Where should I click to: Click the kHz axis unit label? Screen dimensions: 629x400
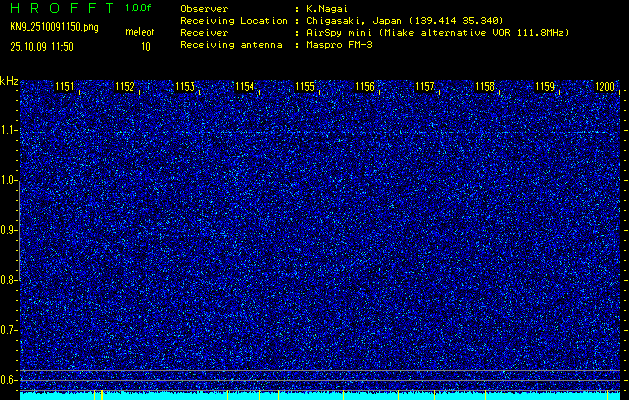[x=9, y=81]
